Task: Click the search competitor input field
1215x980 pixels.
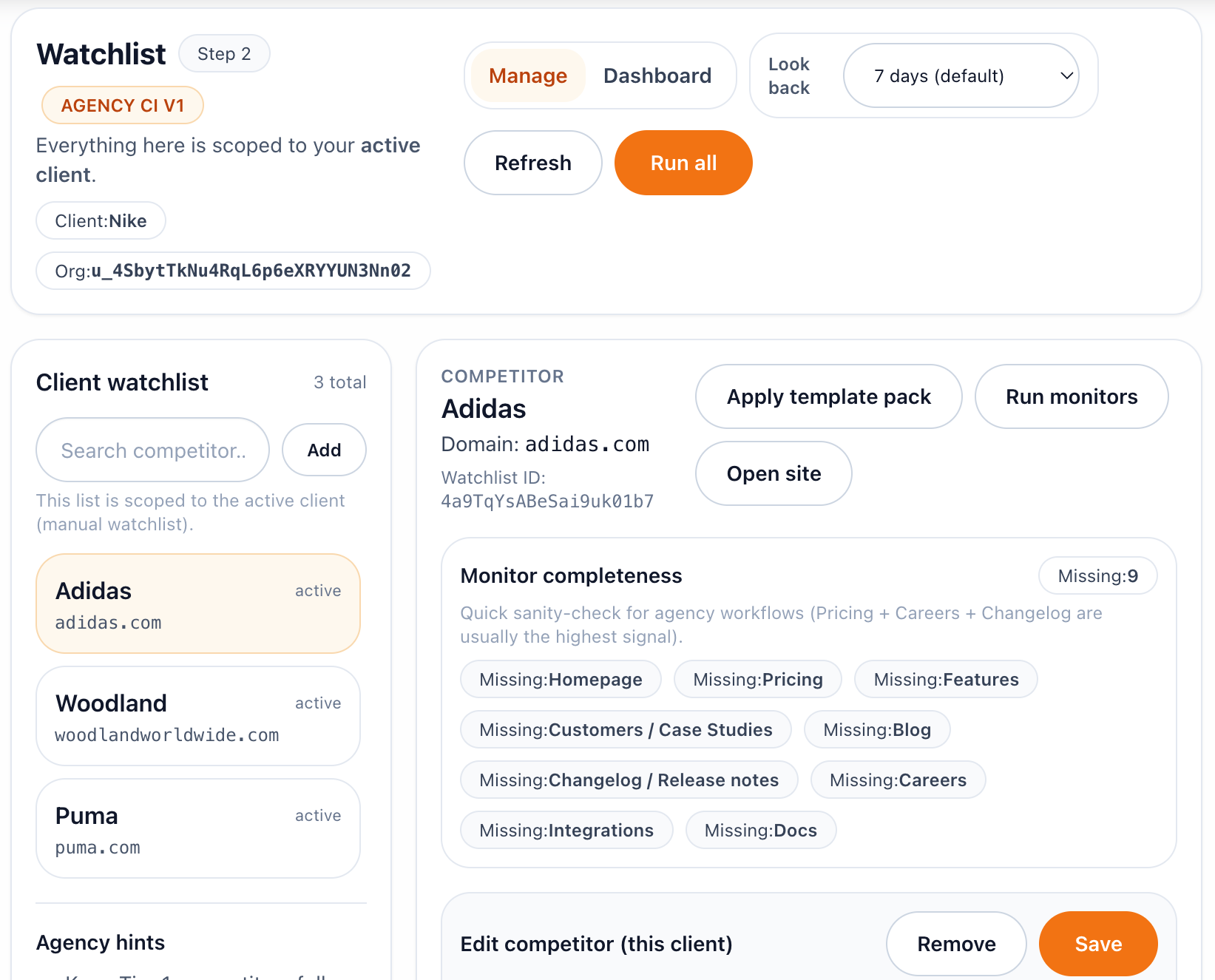Action: [x=152, y=450]
